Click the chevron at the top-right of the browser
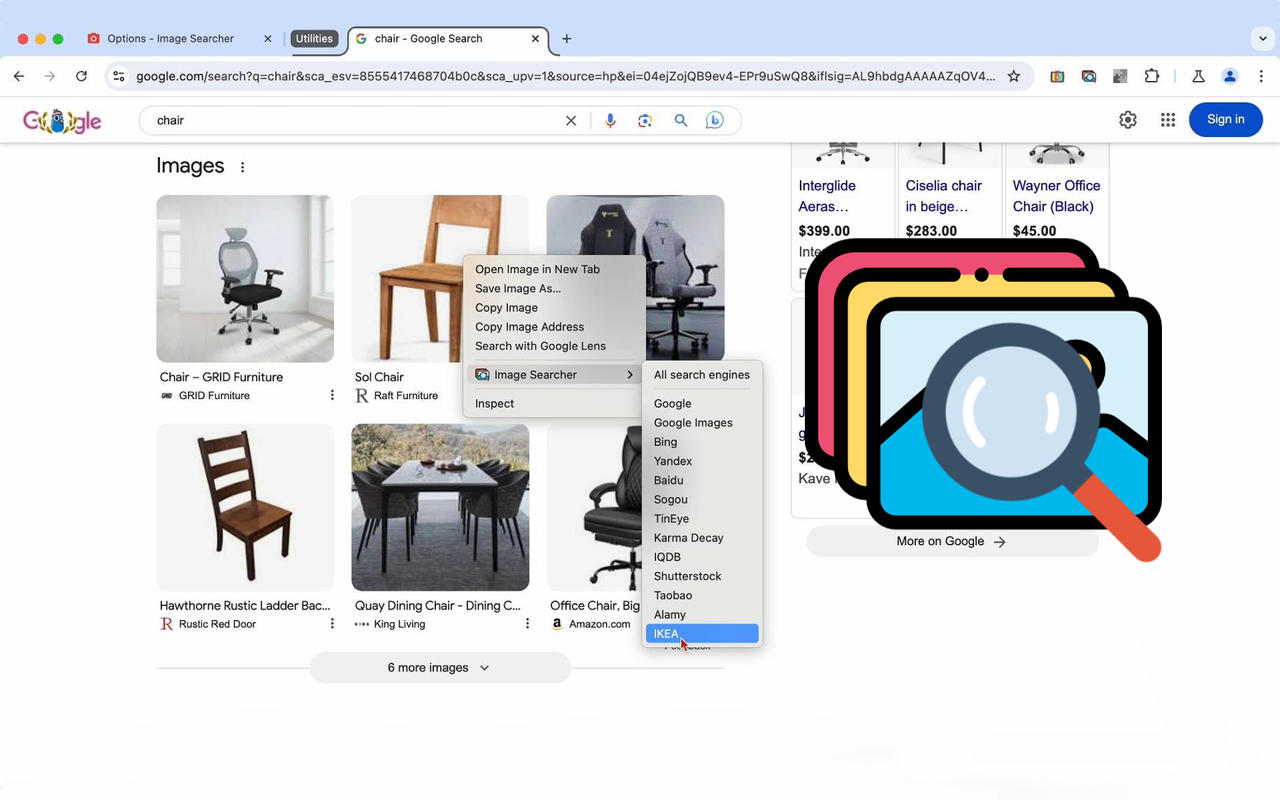1280x800 pixels. click(1262, 38)
